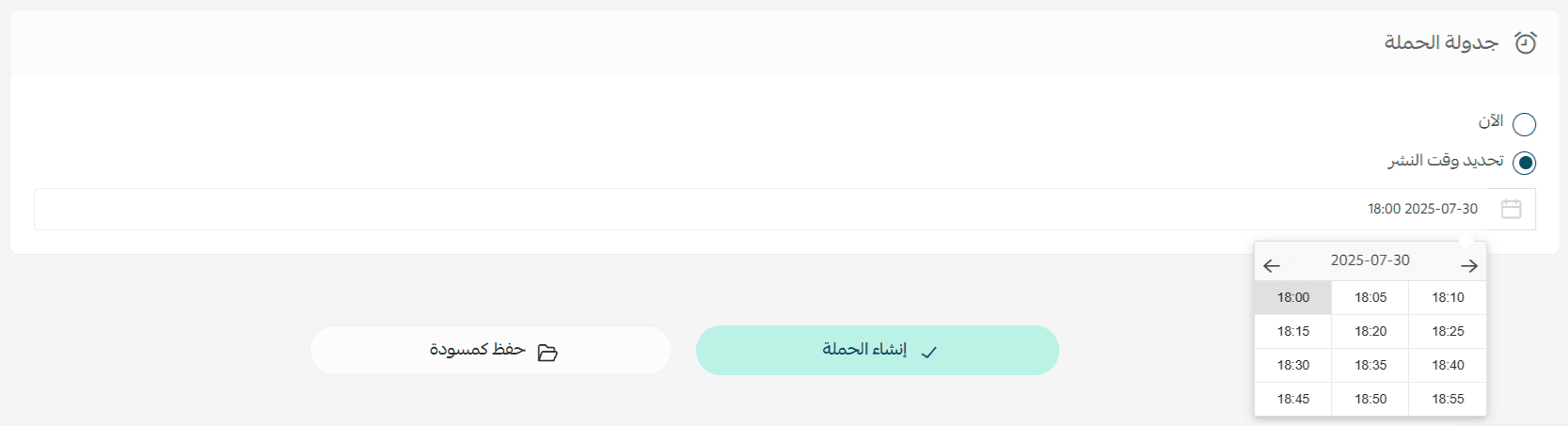
Task: Select the تحديد وقت النشر radio option
Action: coord(1524,163)
